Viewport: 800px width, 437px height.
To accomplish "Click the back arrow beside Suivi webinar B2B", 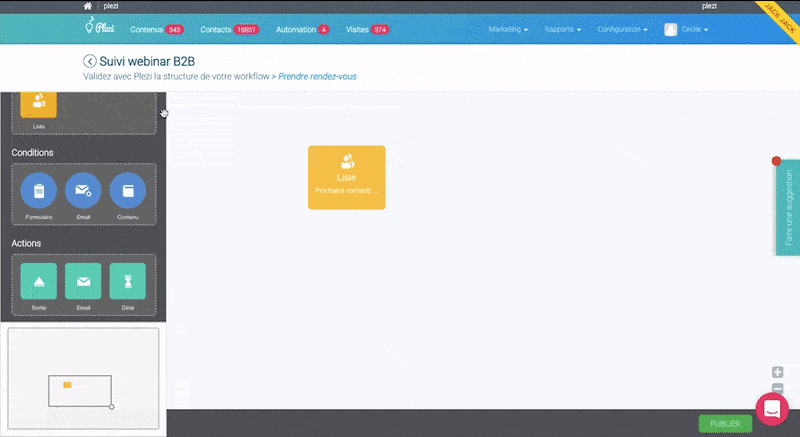I will click(x=90, y=61).
